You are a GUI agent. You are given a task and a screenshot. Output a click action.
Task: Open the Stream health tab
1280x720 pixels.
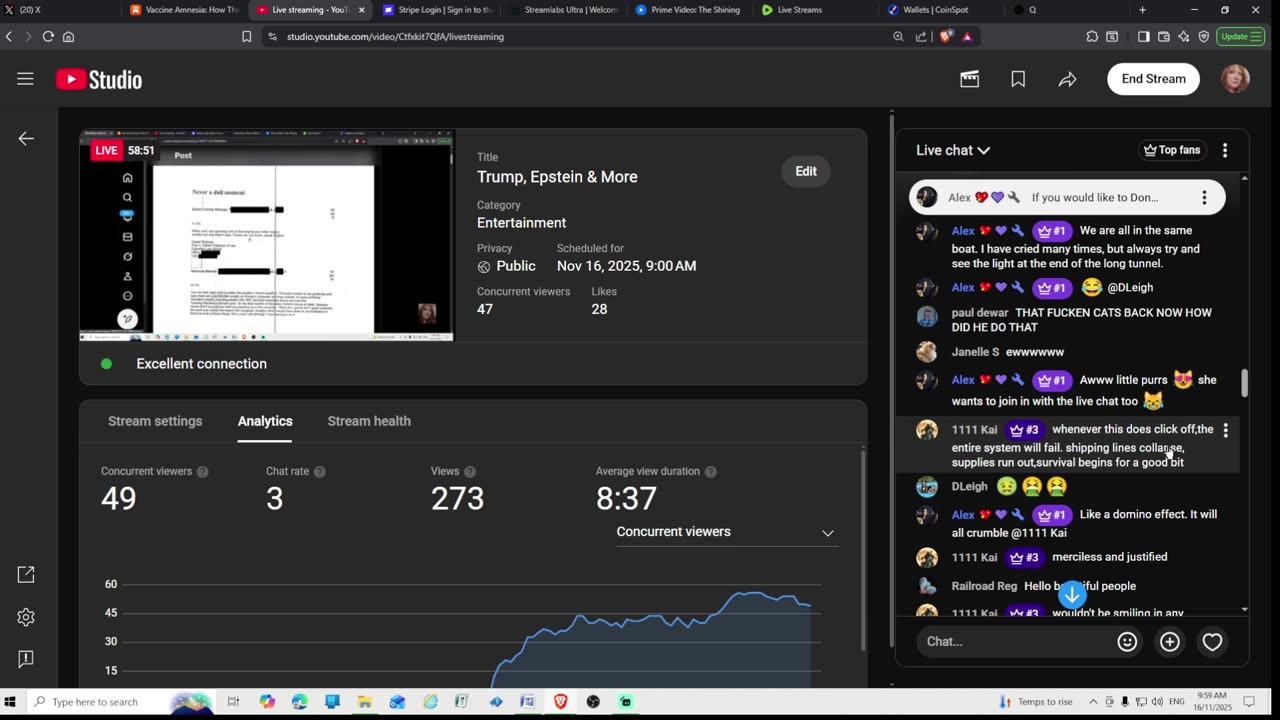(369, 421)
